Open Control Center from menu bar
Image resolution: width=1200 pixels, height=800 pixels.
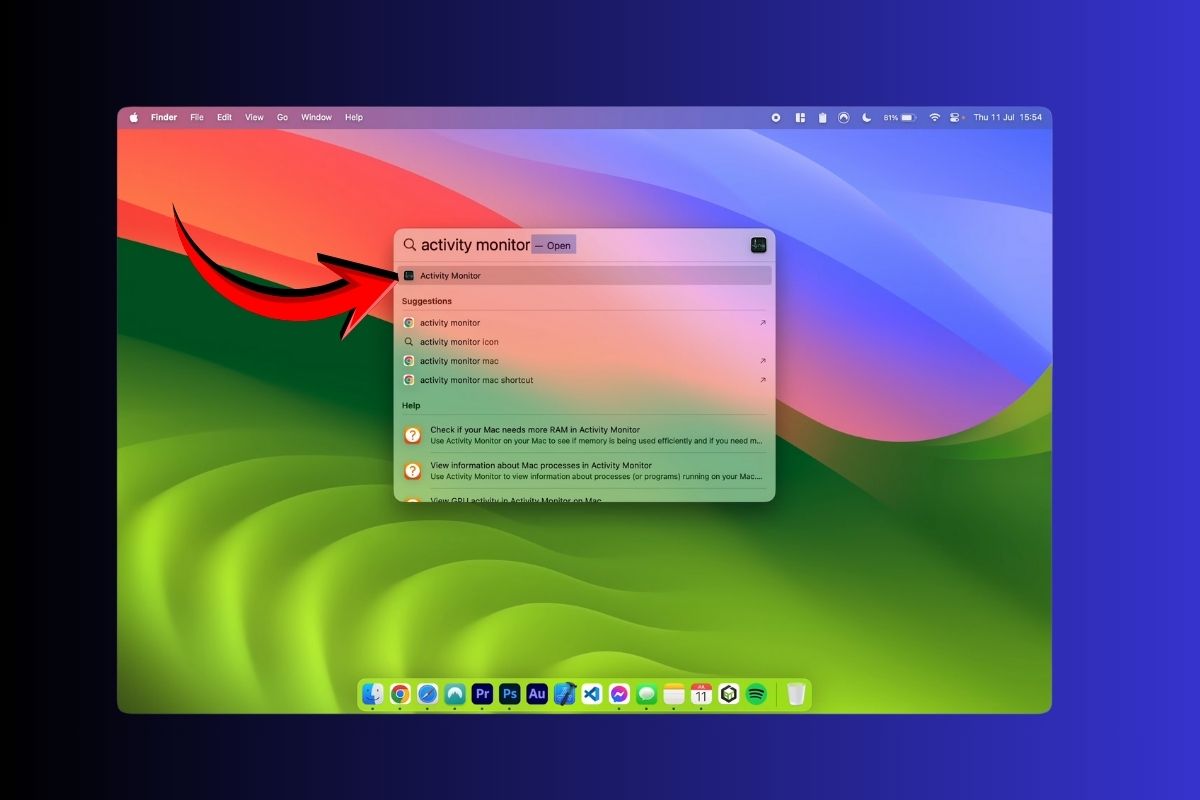955,117
